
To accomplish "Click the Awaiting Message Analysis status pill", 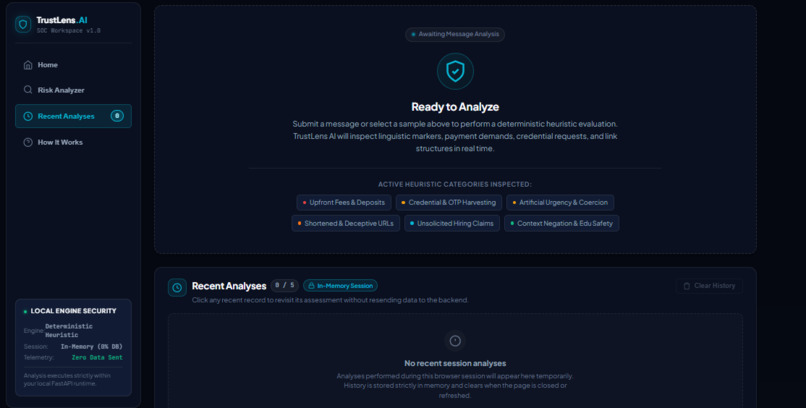I will click(455, 34).
